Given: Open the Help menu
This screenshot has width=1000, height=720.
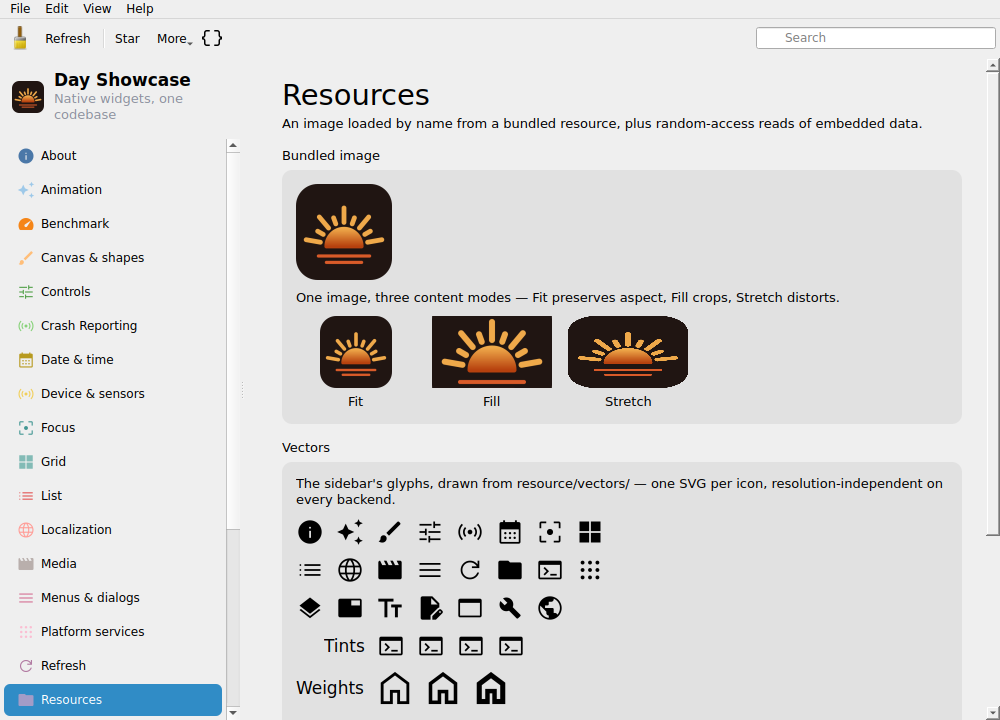Looking at the screenshot, I should click(140, 9).
